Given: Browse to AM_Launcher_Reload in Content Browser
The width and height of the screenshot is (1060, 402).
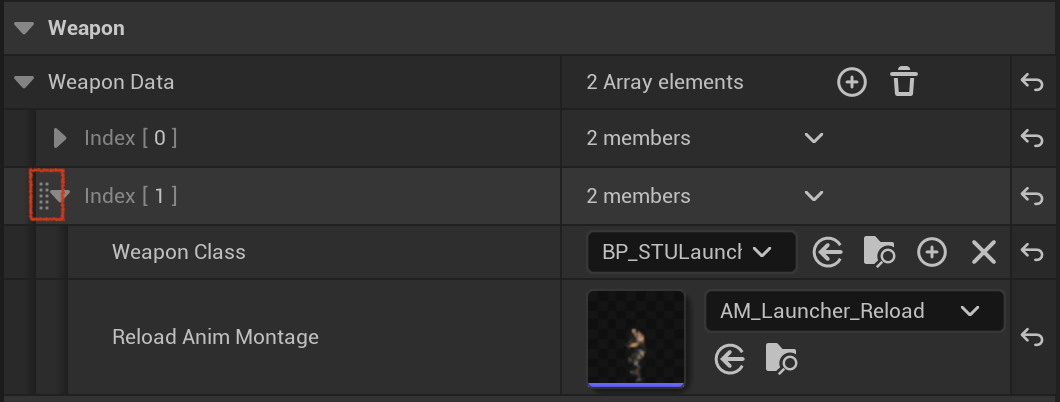Looking at the screenshot, I should [x=781, y=359].
